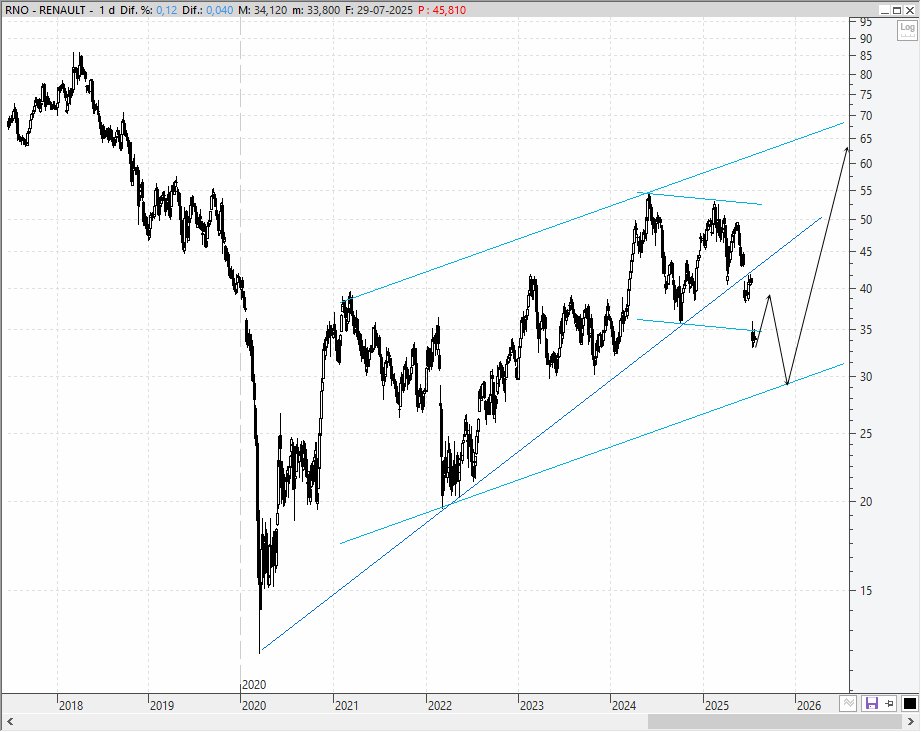
Task: Click the 30 price axis label
Action: (866, 377)
